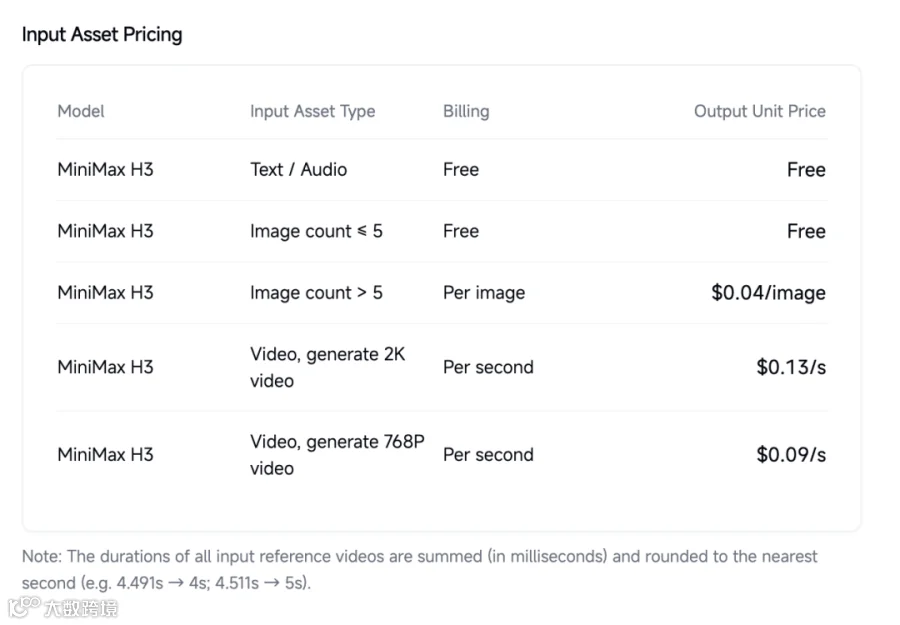The width and height of the screenshot is (900, 625).
Task: Click the Per image billing cell
Action: [x=484, y=293]
